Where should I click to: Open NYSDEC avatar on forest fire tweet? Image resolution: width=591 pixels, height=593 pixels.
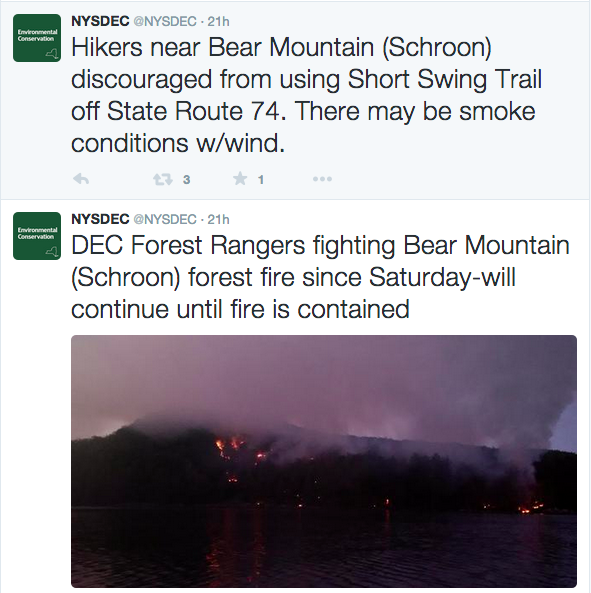click(37, 236)
